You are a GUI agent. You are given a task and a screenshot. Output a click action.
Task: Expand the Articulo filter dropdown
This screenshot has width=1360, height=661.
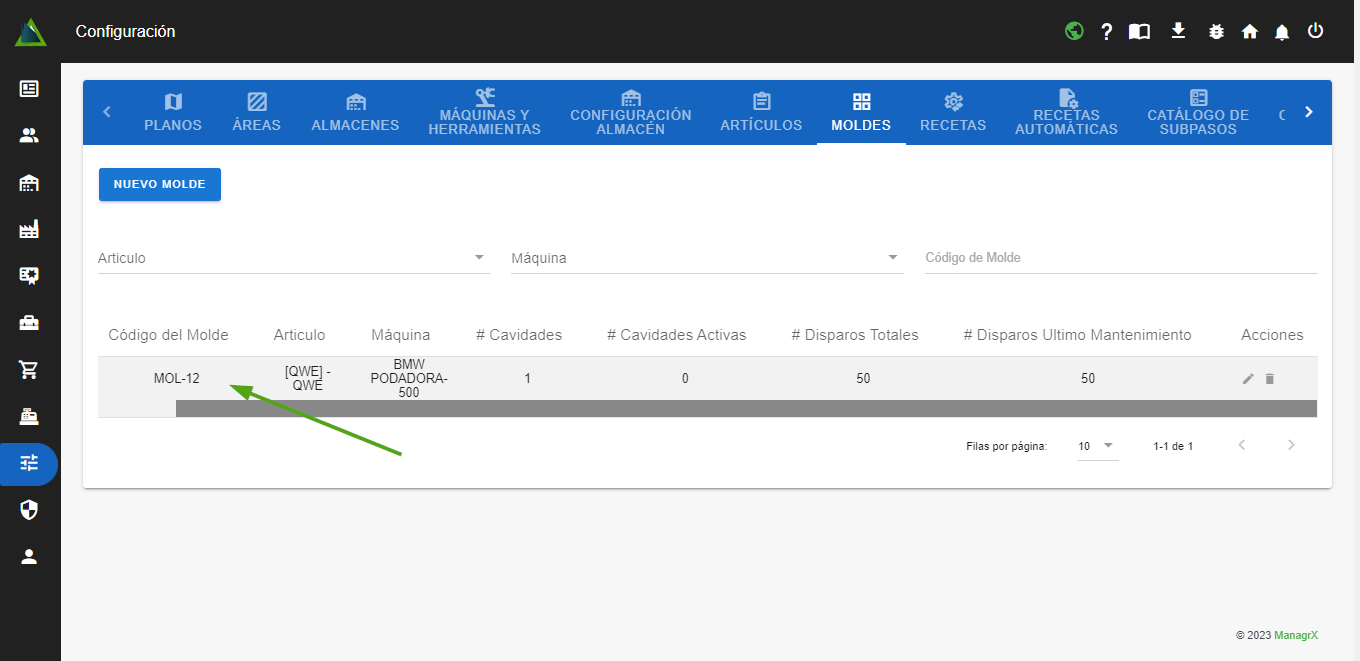[x=479, y=258]
